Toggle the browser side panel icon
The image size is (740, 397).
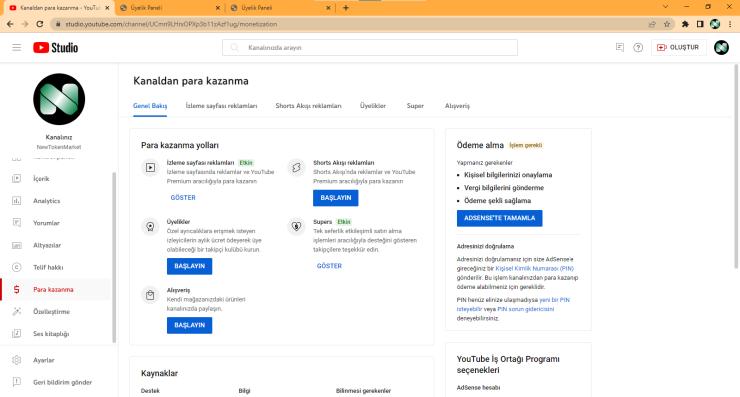pos(700,24)
